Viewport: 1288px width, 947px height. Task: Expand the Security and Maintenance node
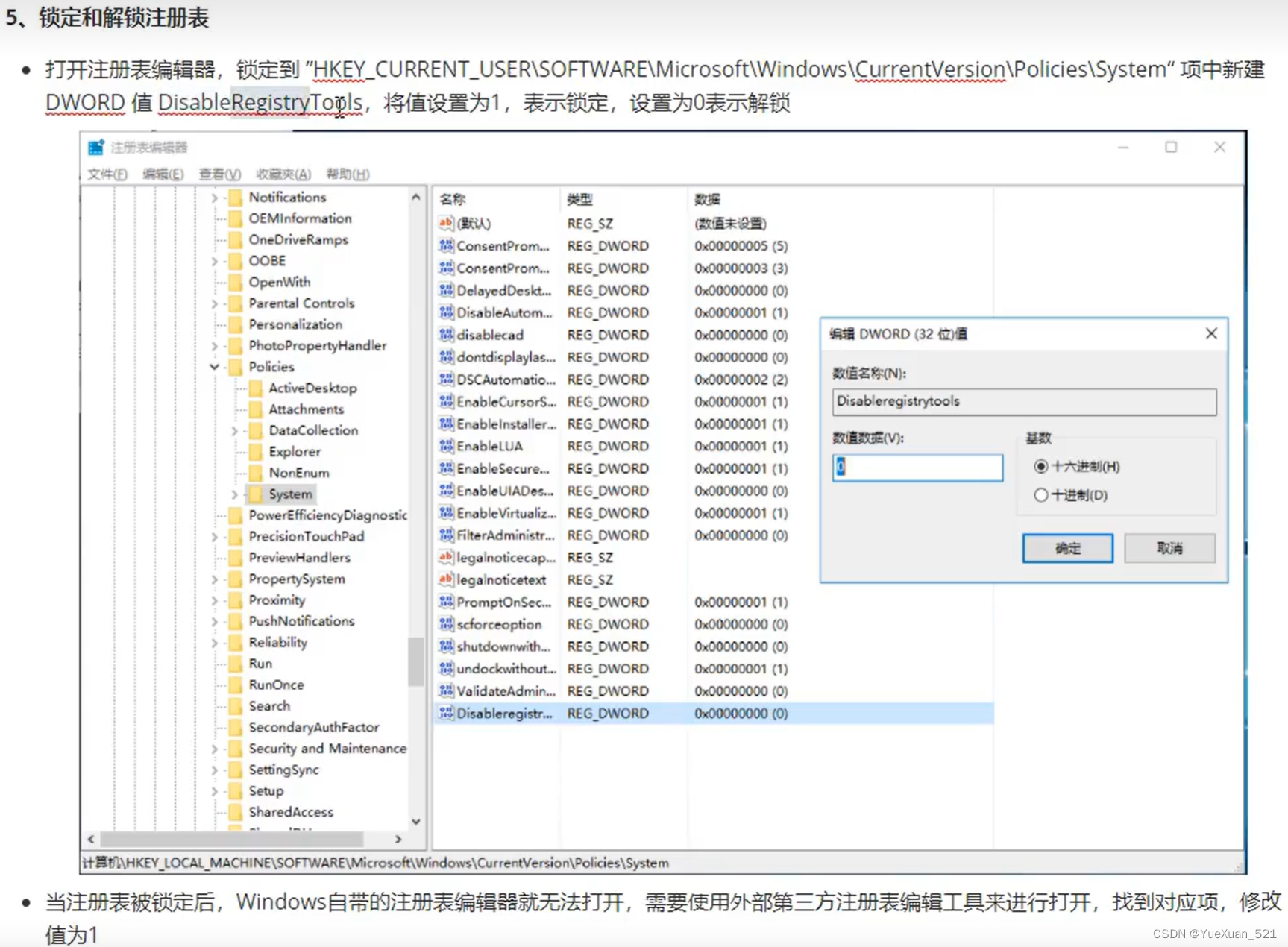point(215,749)
